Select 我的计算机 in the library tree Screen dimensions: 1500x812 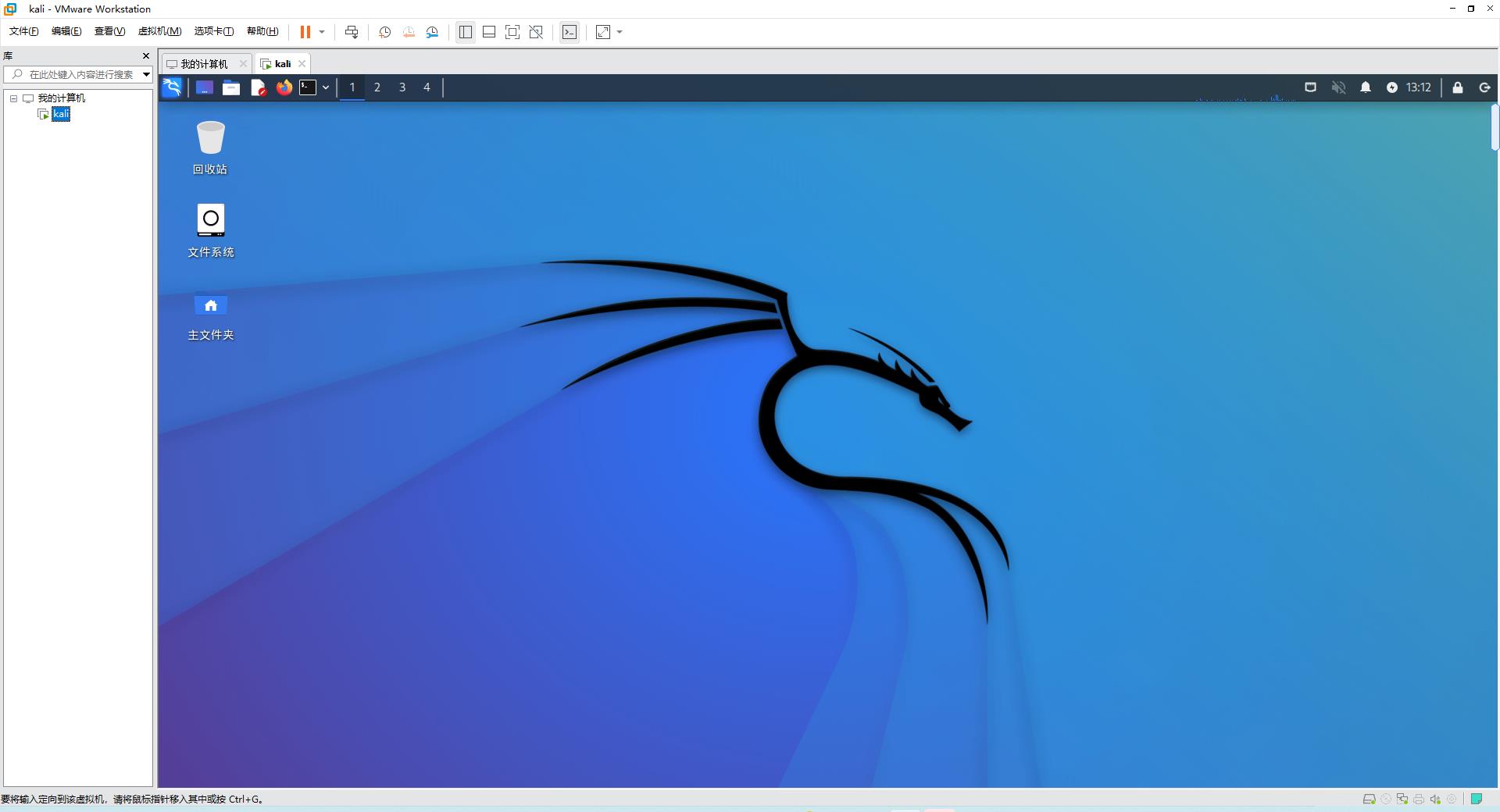[61, 98]
